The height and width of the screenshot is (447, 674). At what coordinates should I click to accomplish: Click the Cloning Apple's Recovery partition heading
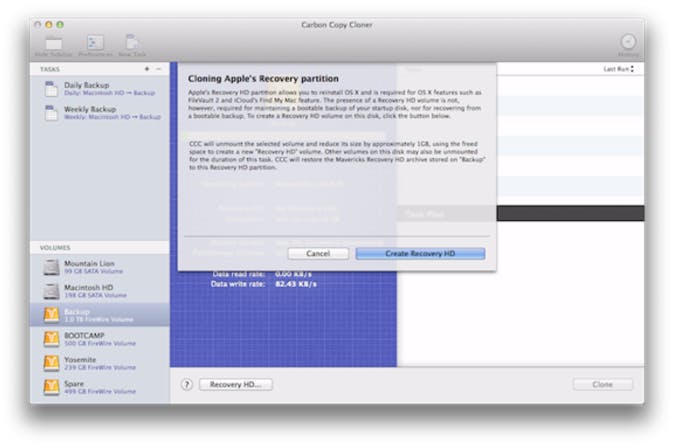(x=263, y=79)
